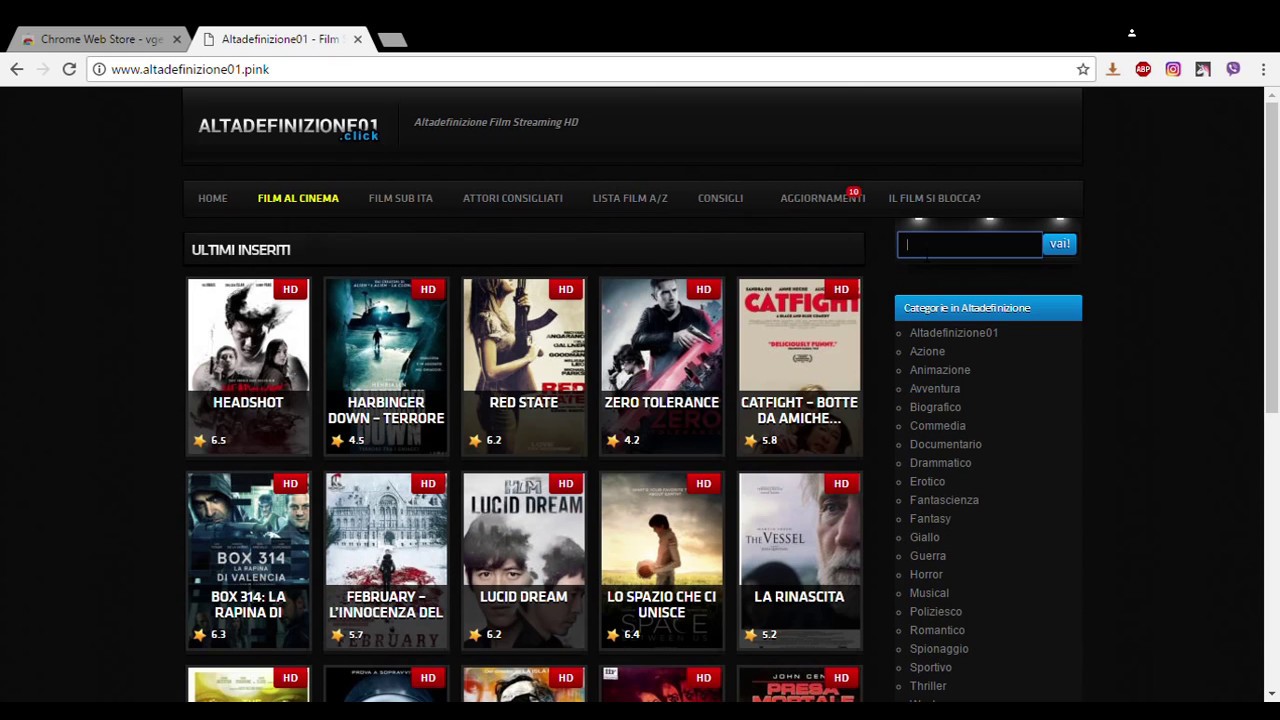Viewport: 1280px width, 720px height.
Task: Click the ALTADEFINIZIONE01 site logo
Action: click(x=288, y=127)
